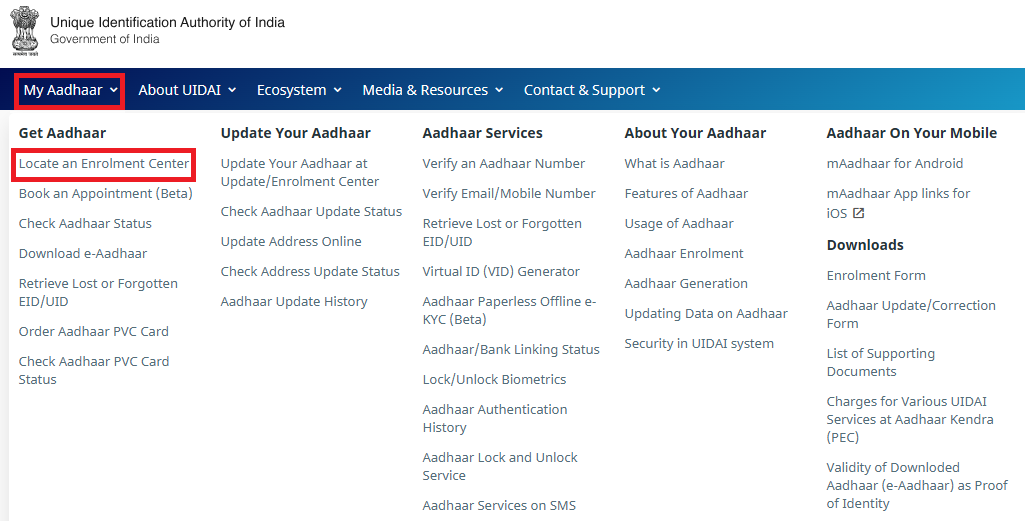Open Check Address Update Status
Image resolution: width=1025 pixels, height=521 pixels.
pyautogui.click(x=310, y=272)
